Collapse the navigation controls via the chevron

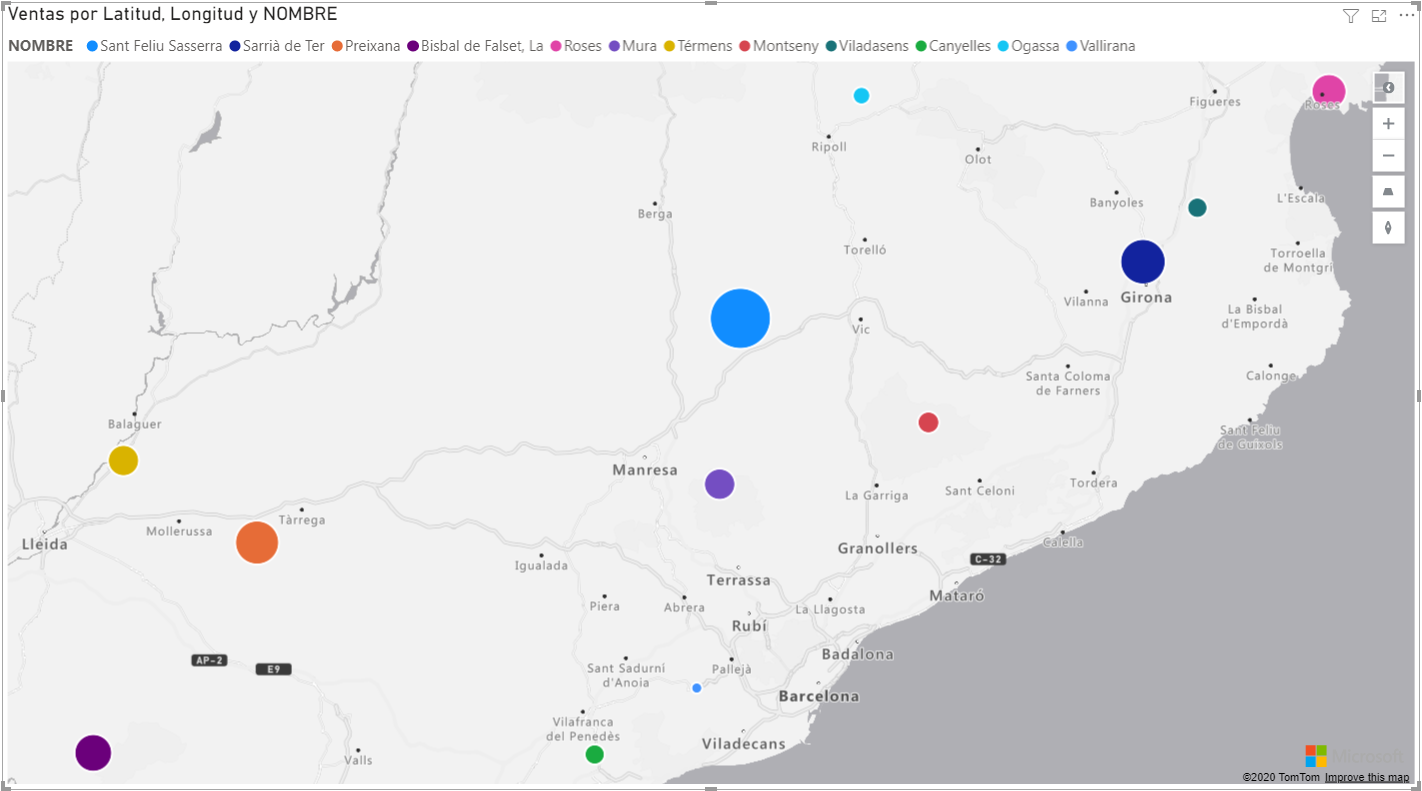point(1388,88)
